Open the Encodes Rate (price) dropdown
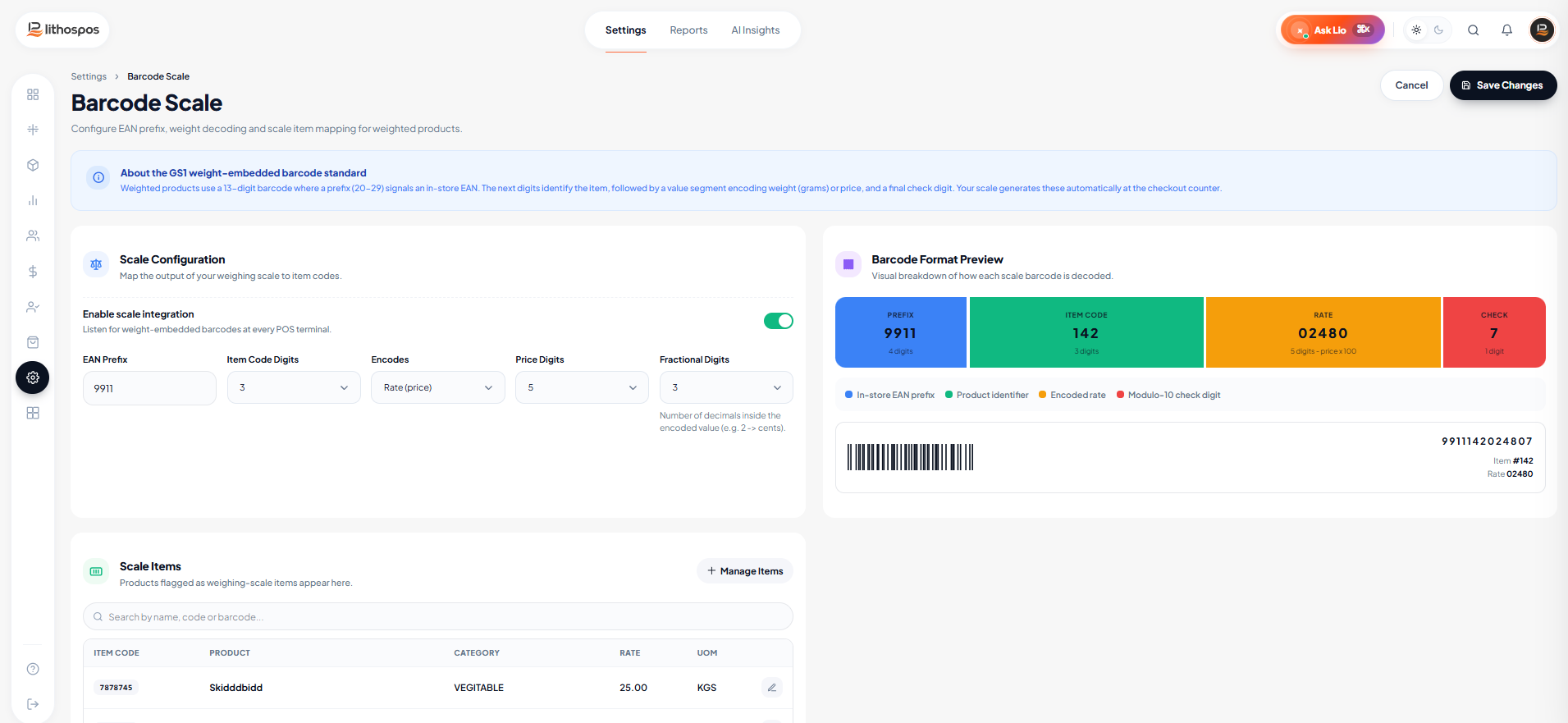Image resolution: width=1568 pixels, height=723 pixels. 438,387
